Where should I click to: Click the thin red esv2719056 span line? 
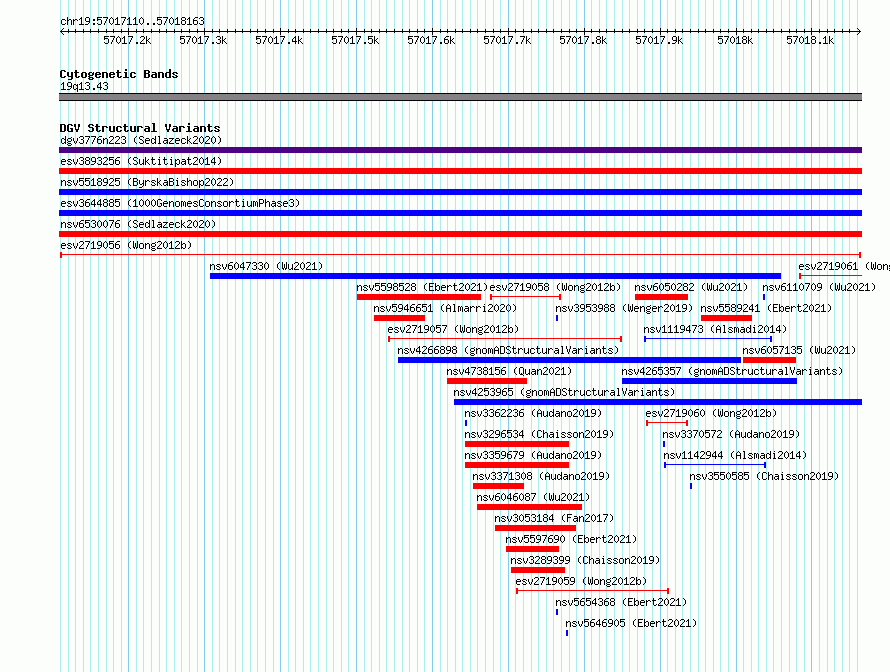[460, 255]
